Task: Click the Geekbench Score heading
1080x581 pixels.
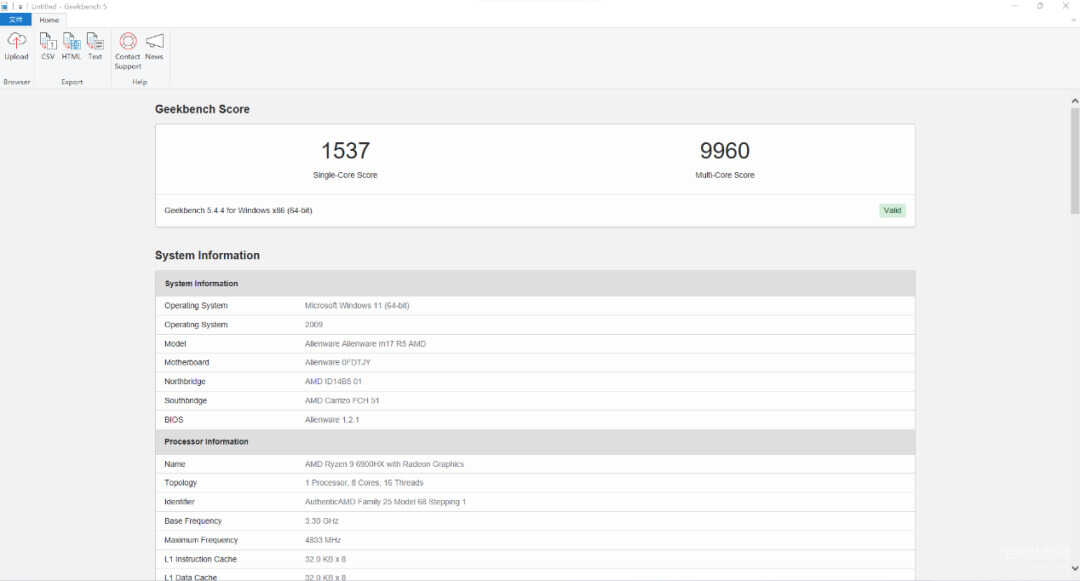Action: (202, 109)
